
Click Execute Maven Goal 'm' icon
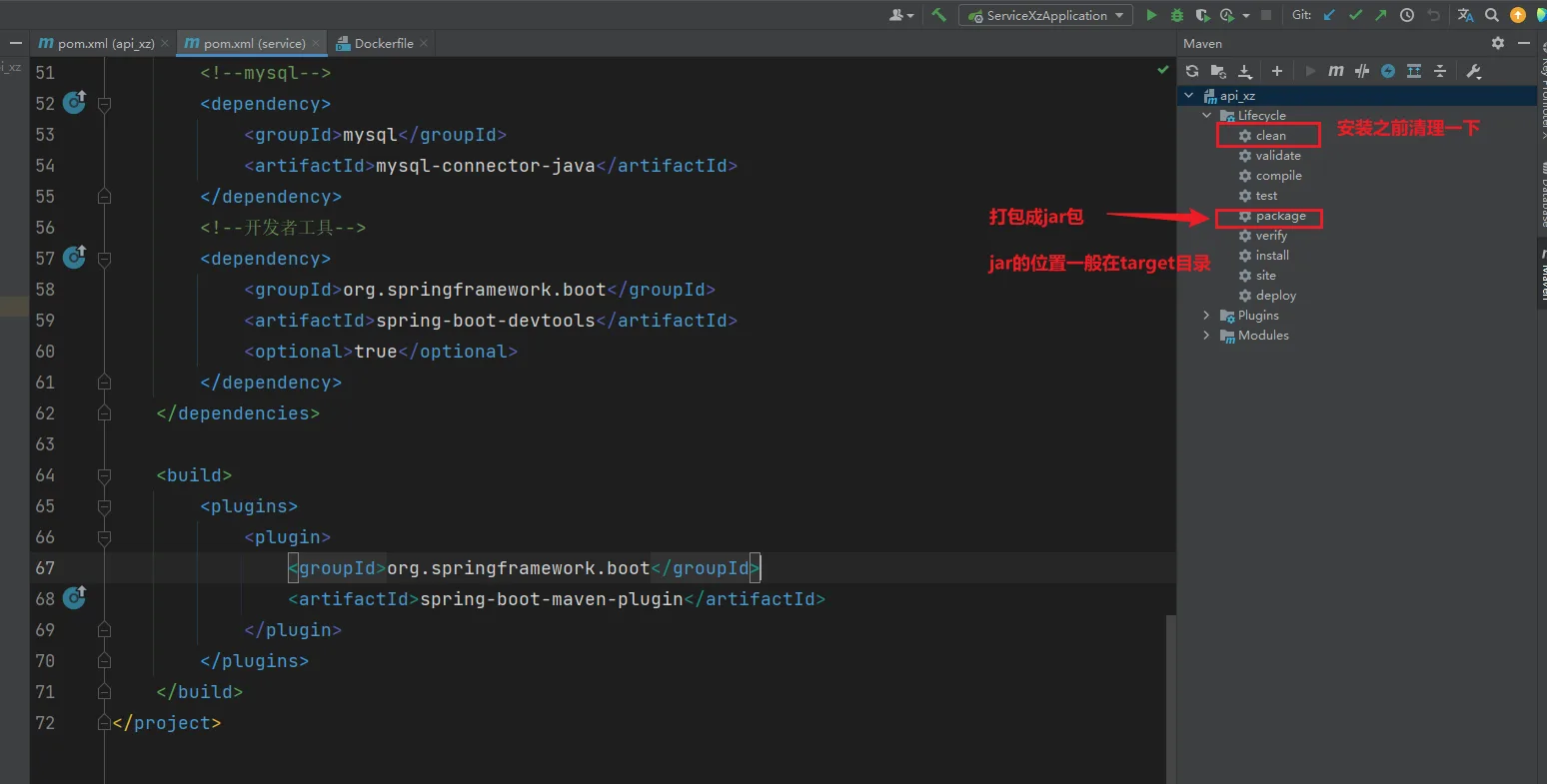click(x=1336, y=71)
